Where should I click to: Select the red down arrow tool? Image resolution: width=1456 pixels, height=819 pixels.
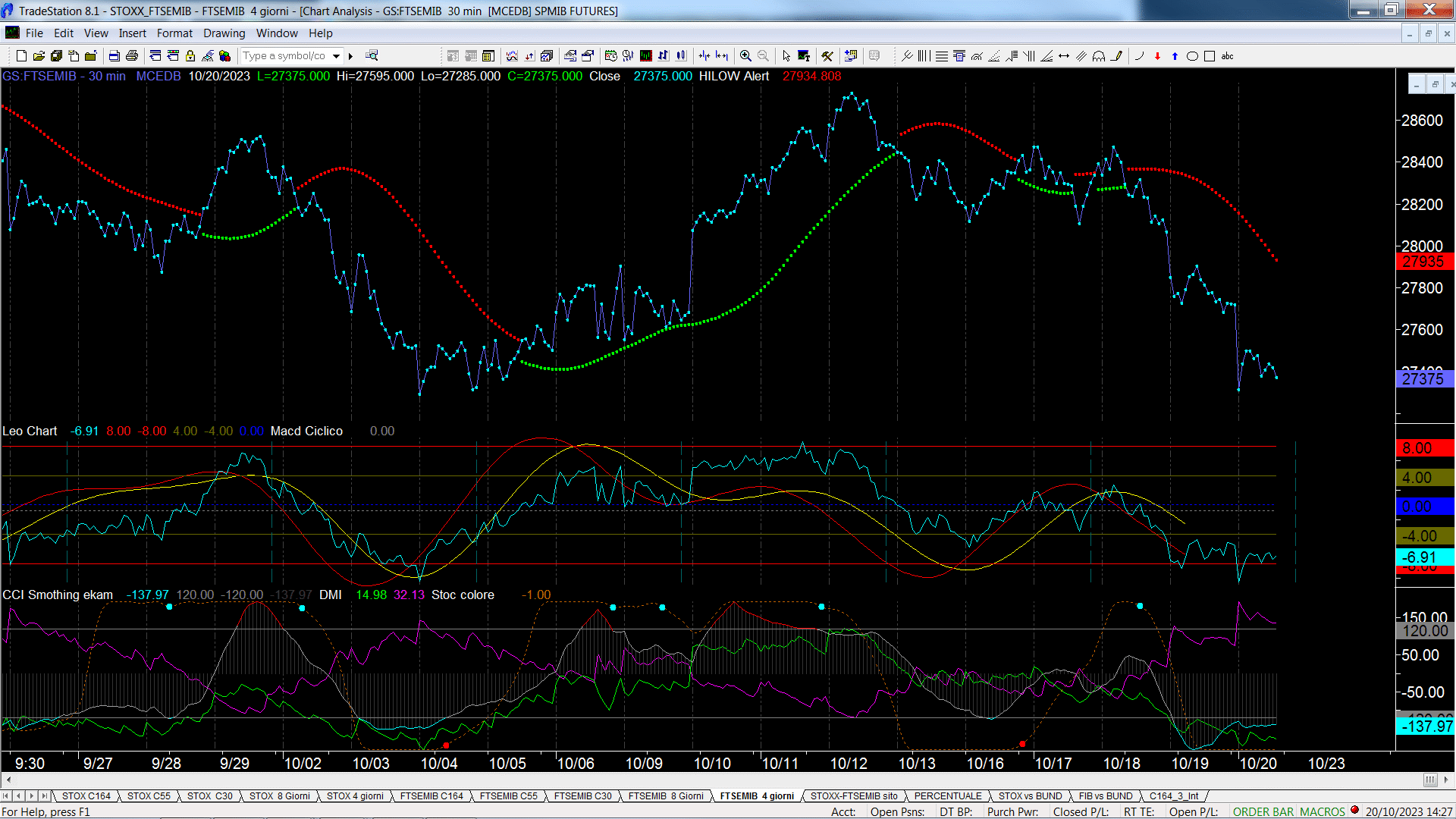click(1157, 56)
